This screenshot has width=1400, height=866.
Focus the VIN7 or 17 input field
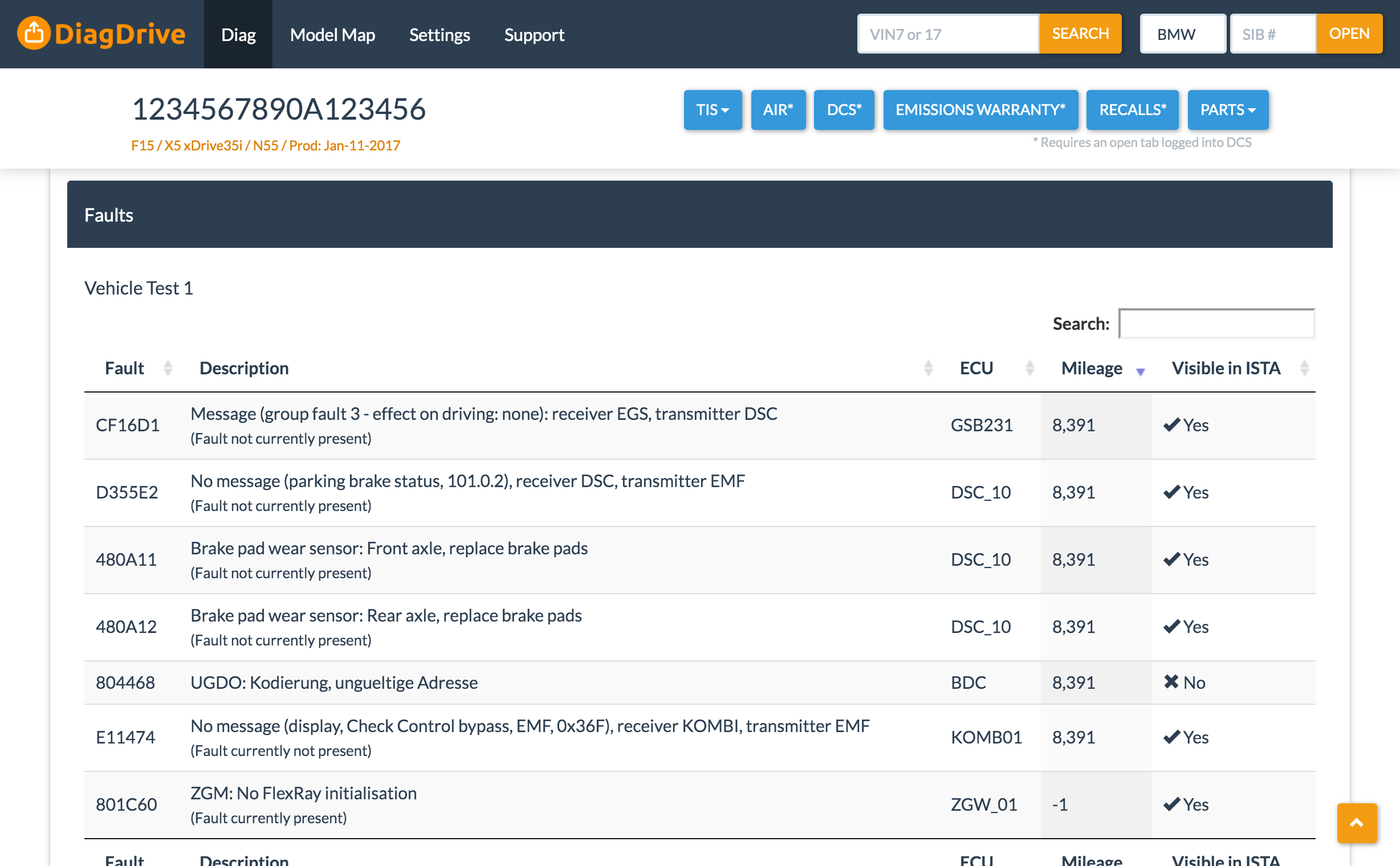point(948,34)
